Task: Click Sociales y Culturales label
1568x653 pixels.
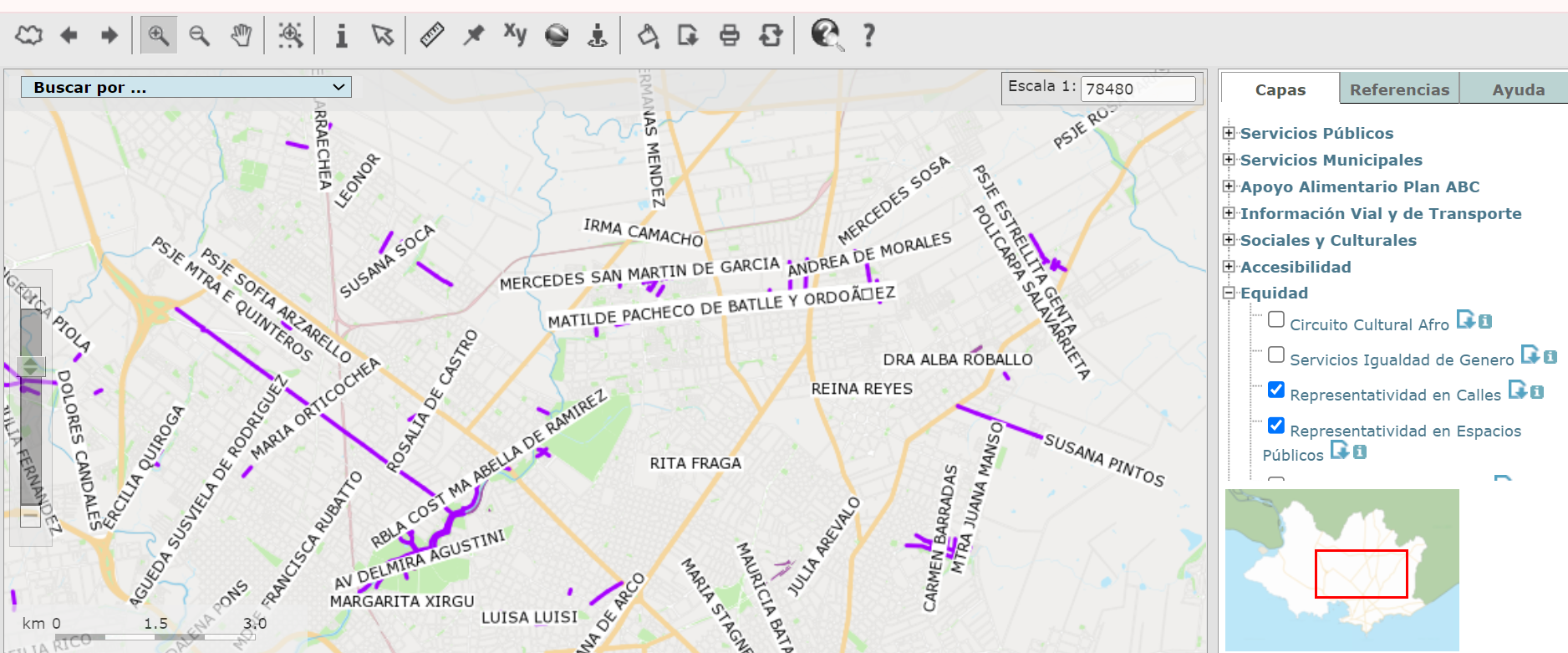Action: (1328, 240)
